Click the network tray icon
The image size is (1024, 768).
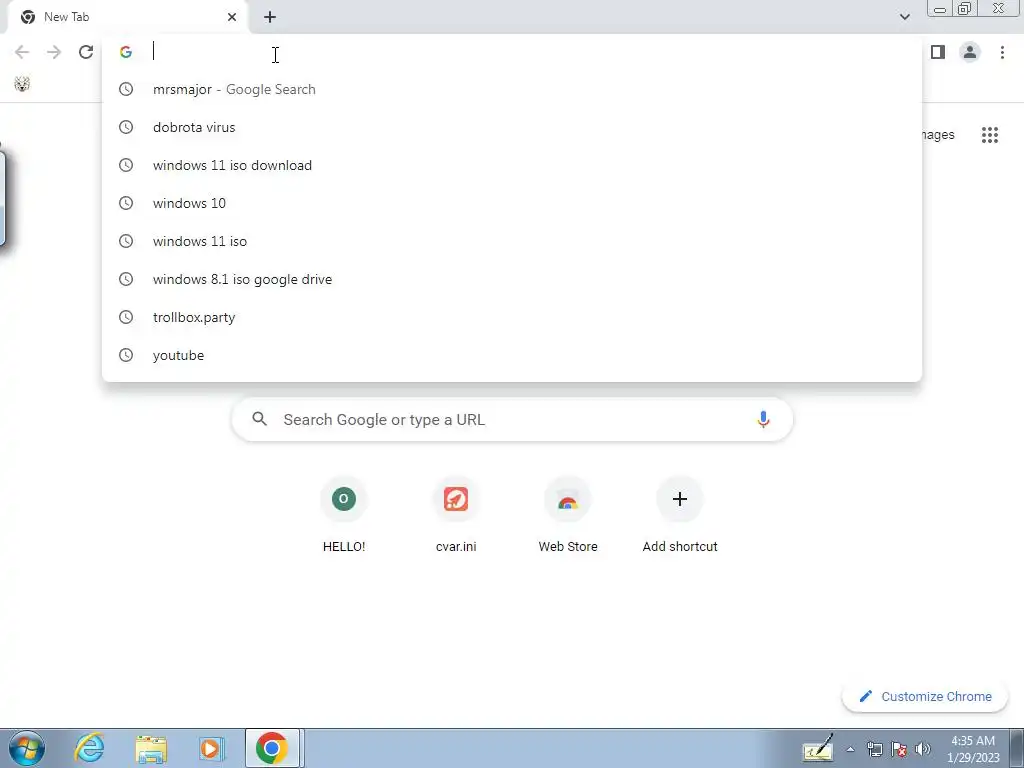tap(874, 749)
